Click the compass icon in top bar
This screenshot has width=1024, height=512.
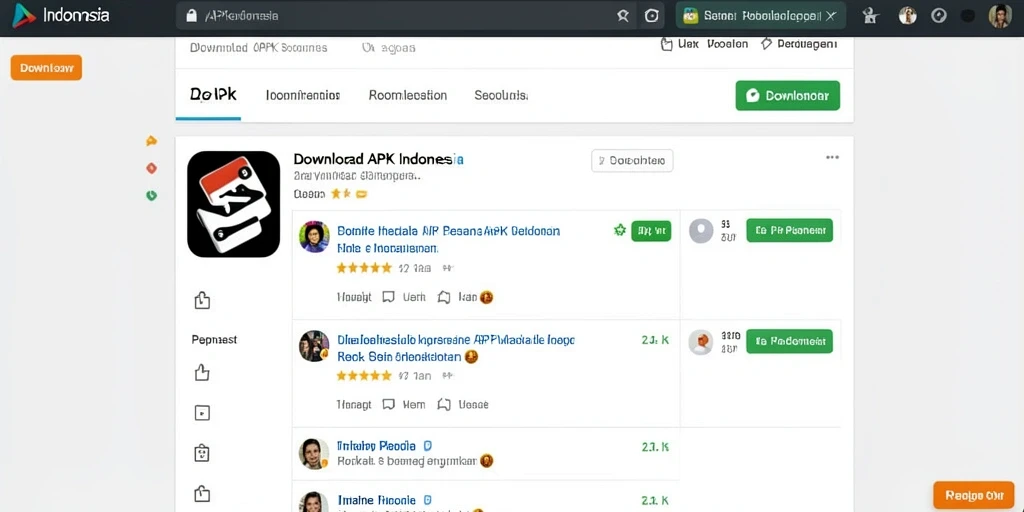pyautogui.click(x=938, y=16)
